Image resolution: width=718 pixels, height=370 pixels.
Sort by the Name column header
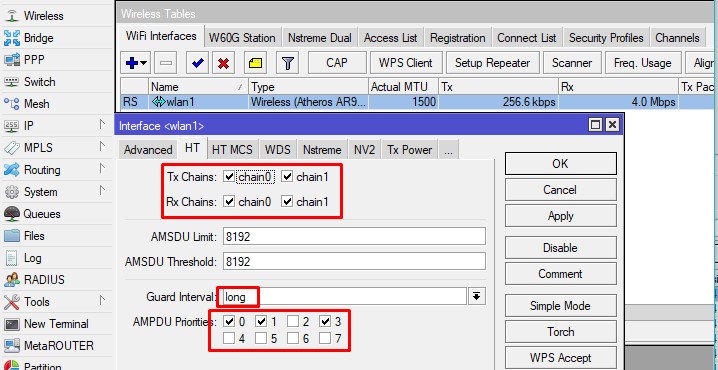(198, 87)
